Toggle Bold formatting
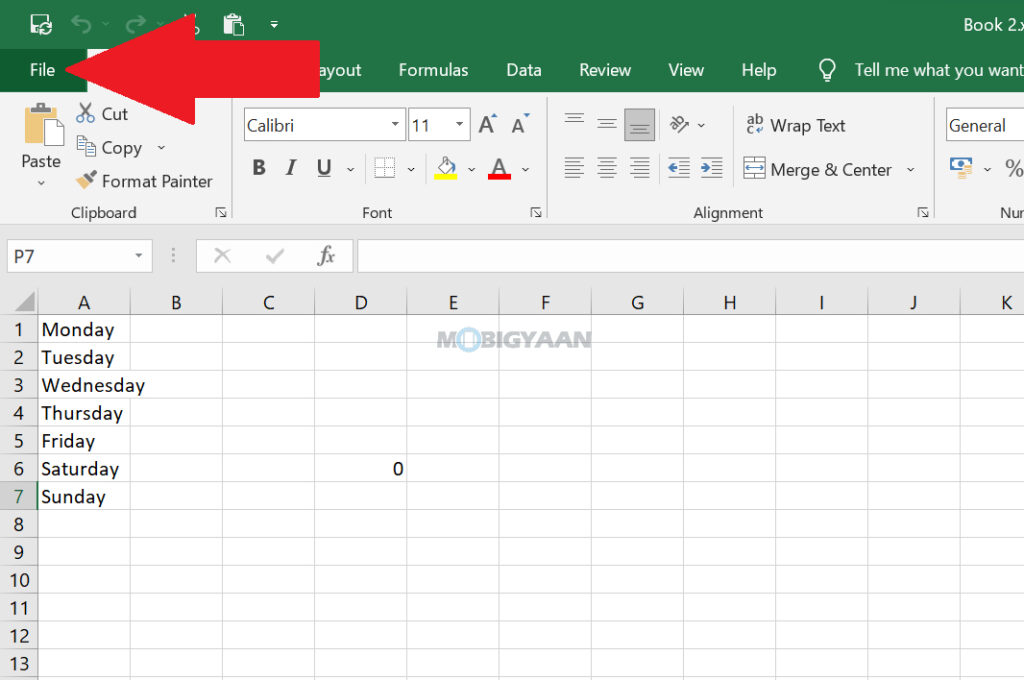This screenshot has width=1024, height=680. click(x=259, y=167)
